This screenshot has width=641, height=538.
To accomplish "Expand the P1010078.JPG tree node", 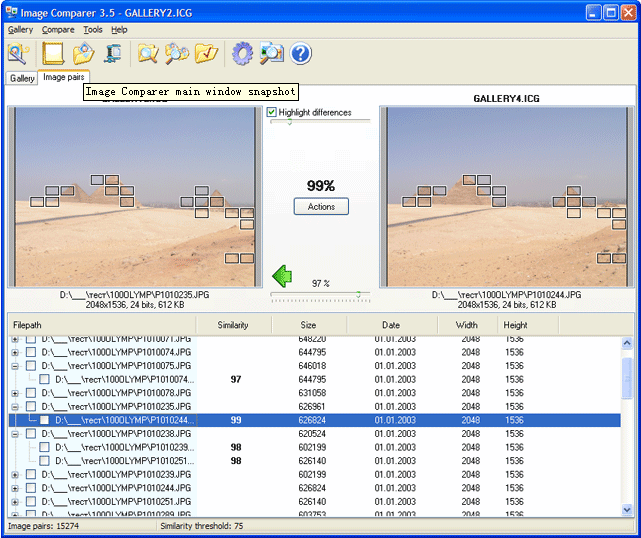I will [15, 393].
